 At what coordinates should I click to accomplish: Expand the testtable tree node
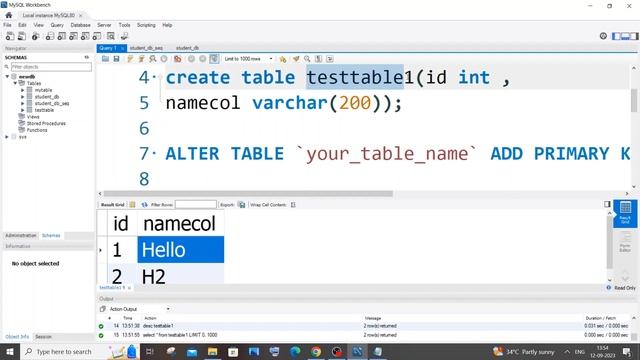pos(22,110)
